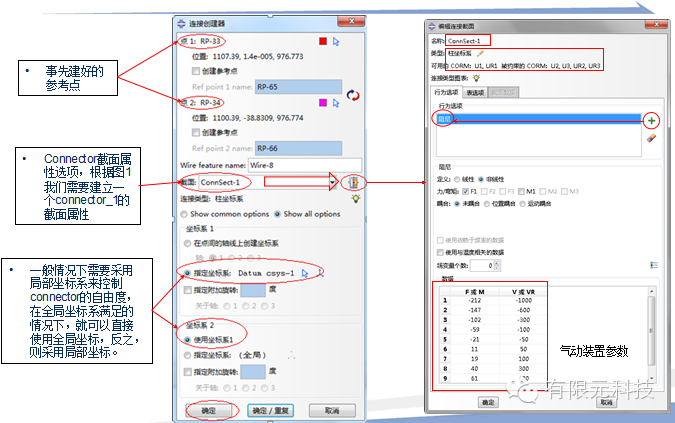Check 创建参考点 under point 2
This screenshot has height=423, width=675.
coord(196,132)
